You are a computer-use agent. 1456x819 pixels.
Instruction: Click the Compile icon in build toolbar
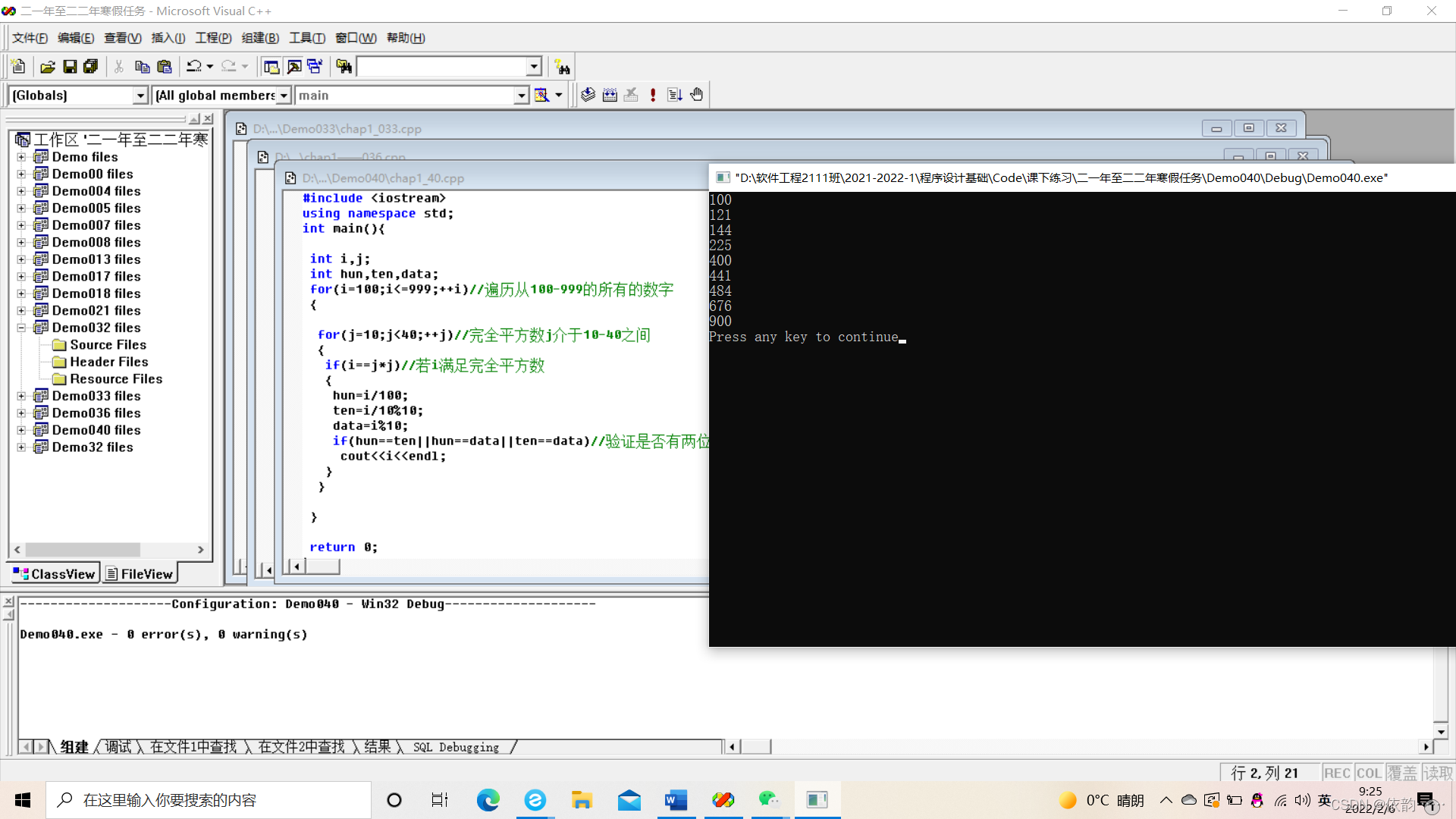click(588, 95)
